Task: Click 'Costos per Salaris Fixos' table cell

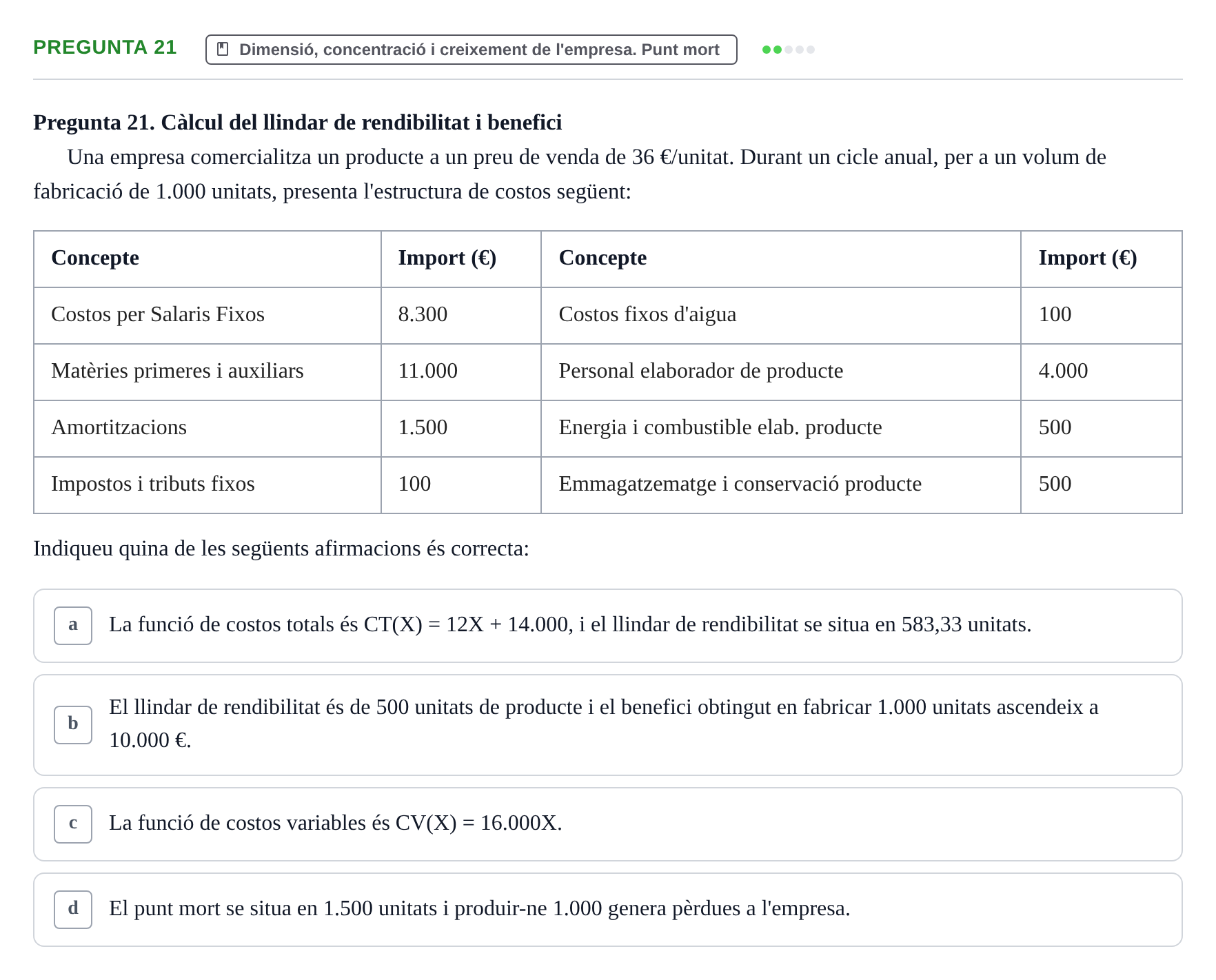Action: (207, 316)
